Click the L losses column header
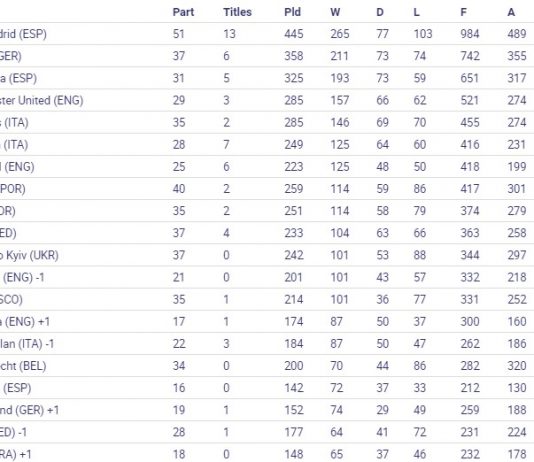This screenshot has height=462, width=534. tap(416, 12)
